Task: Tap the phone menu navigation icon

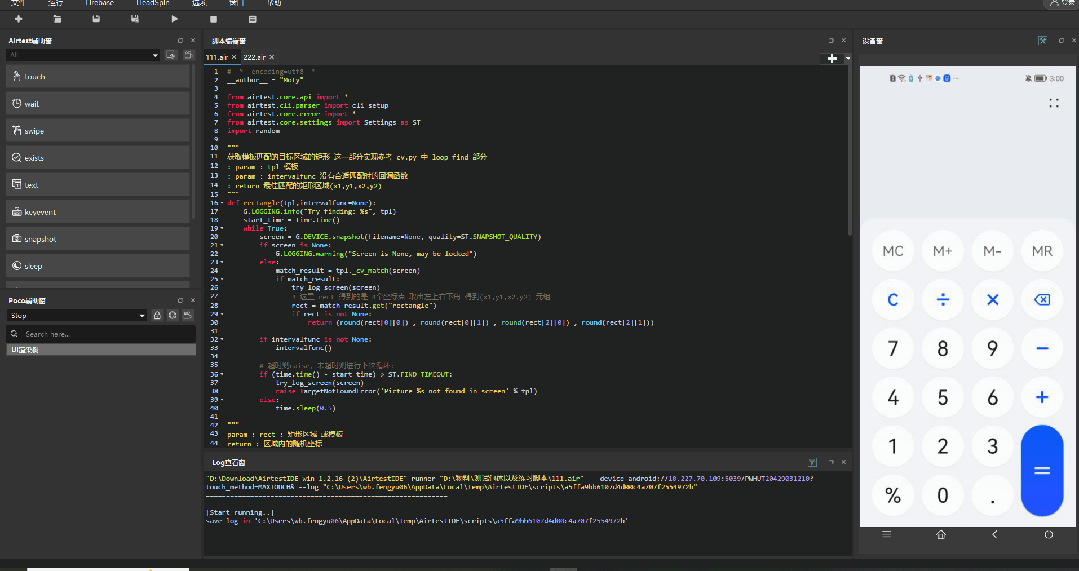Action: click(886, 535)
